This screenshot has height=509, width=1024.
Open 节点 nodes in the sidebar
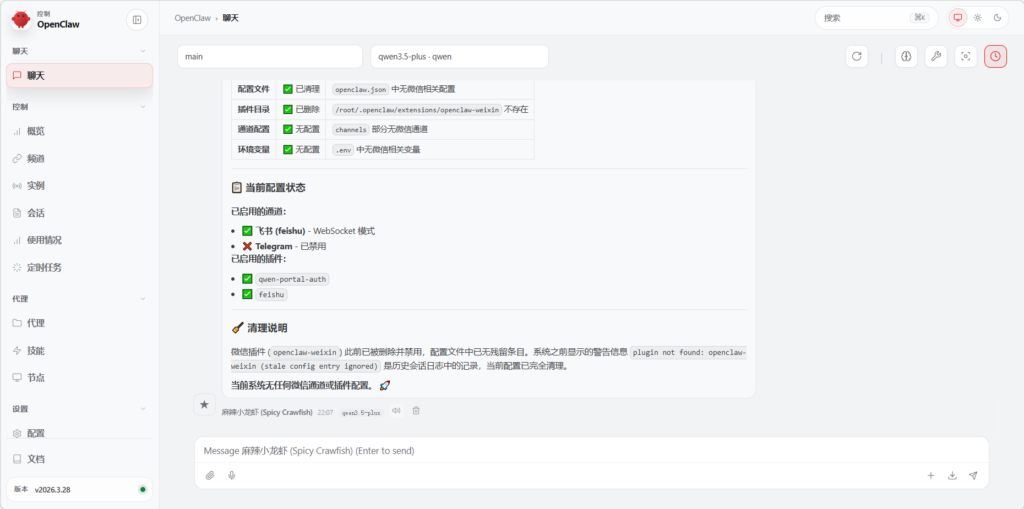tap(80, 378)
